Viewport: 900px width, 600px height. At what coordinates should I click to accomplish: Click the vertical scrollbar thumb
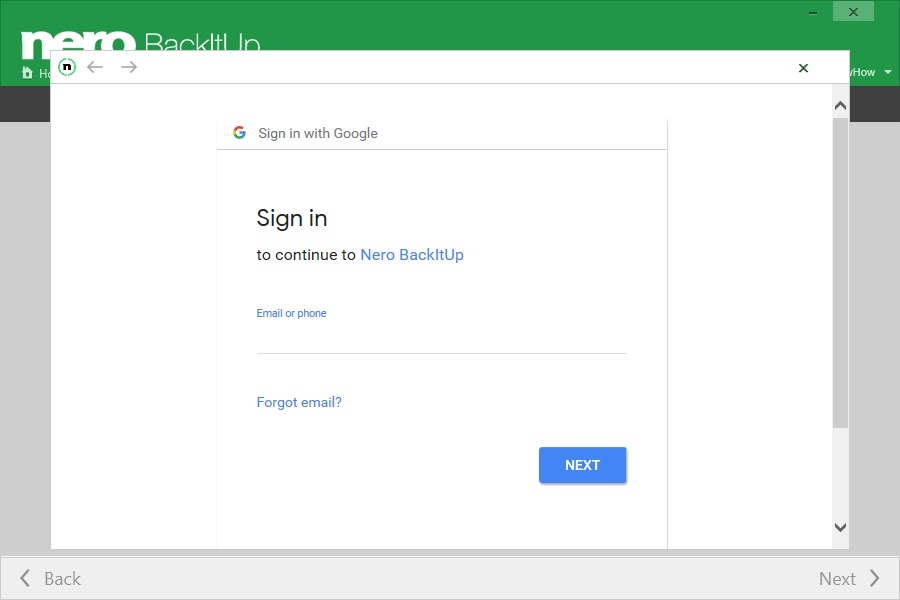click(840, 273)
